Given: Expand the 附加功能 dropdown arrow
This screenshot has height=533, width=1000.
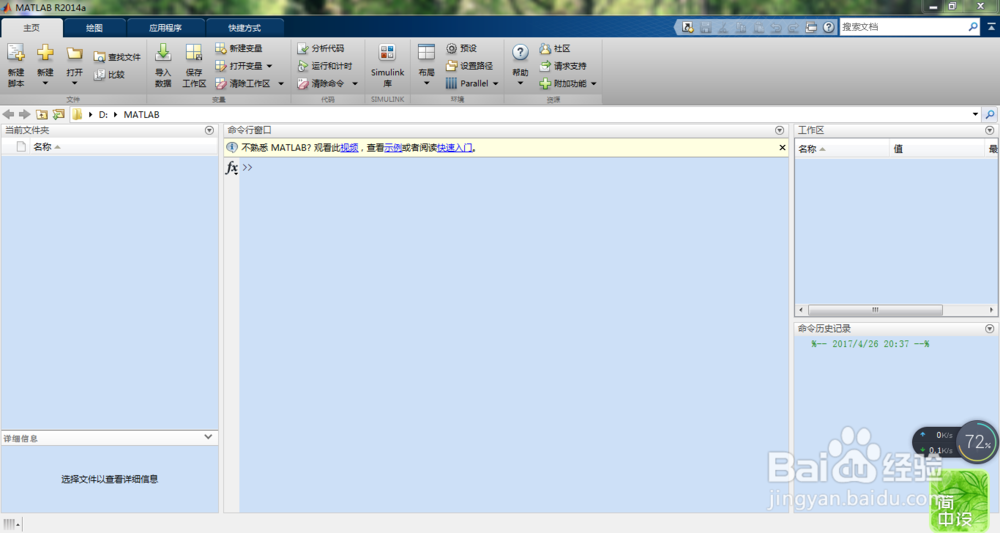Looking at the screenshot, I should point(594,84).
